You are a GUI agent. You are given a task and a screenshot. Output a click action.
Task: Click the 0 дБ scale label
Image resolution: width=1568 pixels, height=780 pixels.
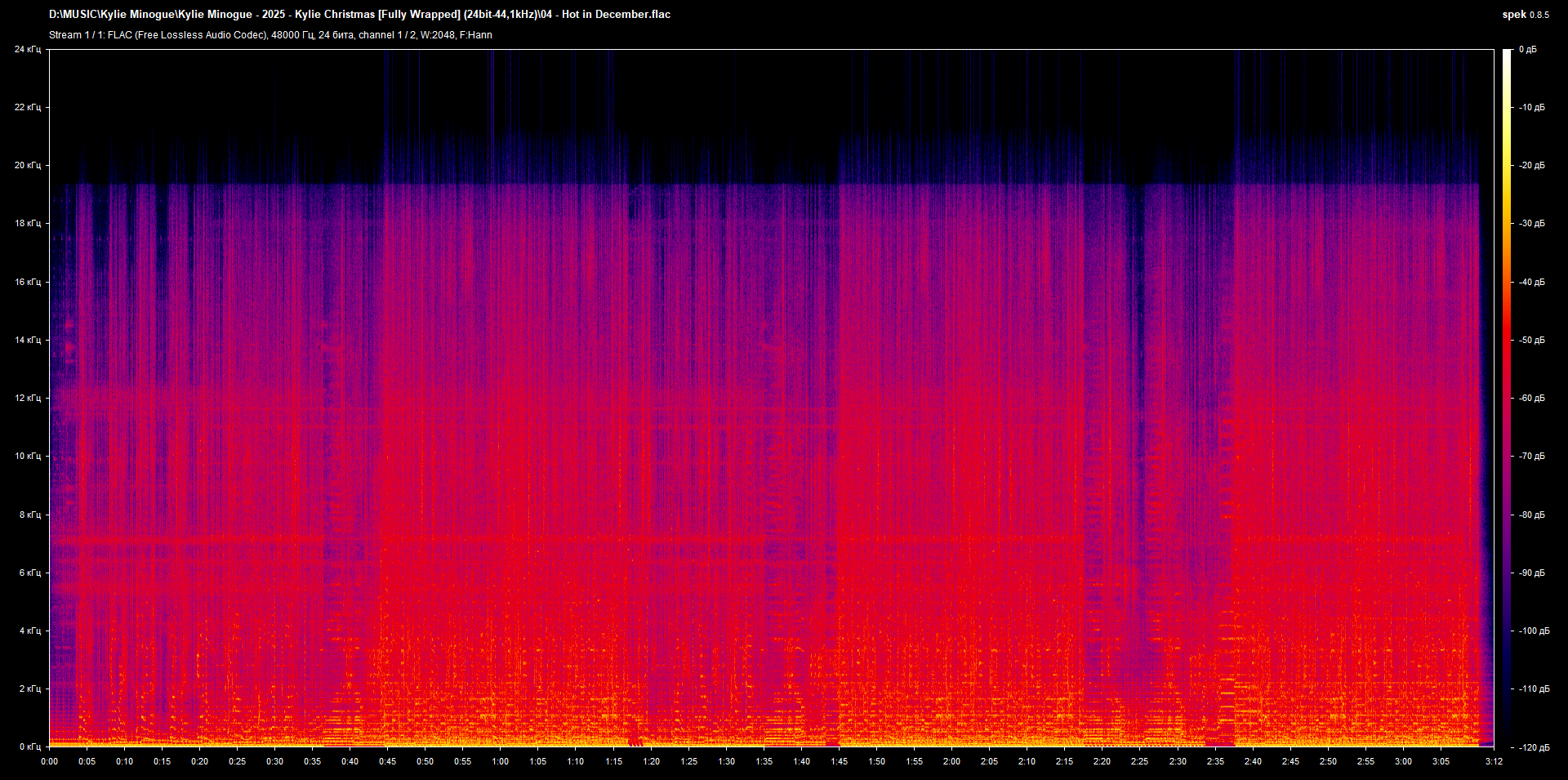[x=1527, y=50]
